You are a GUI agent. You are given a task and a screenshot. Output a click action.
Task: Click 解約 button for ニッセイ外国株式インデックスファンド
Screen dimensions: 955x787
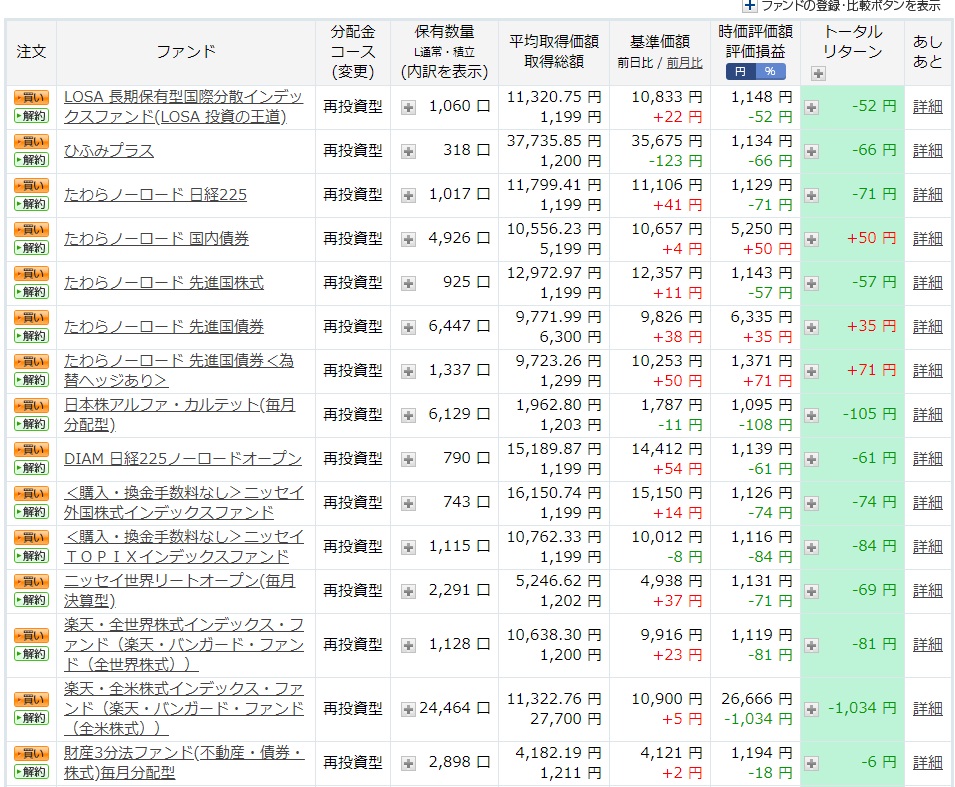coord(31,512)
